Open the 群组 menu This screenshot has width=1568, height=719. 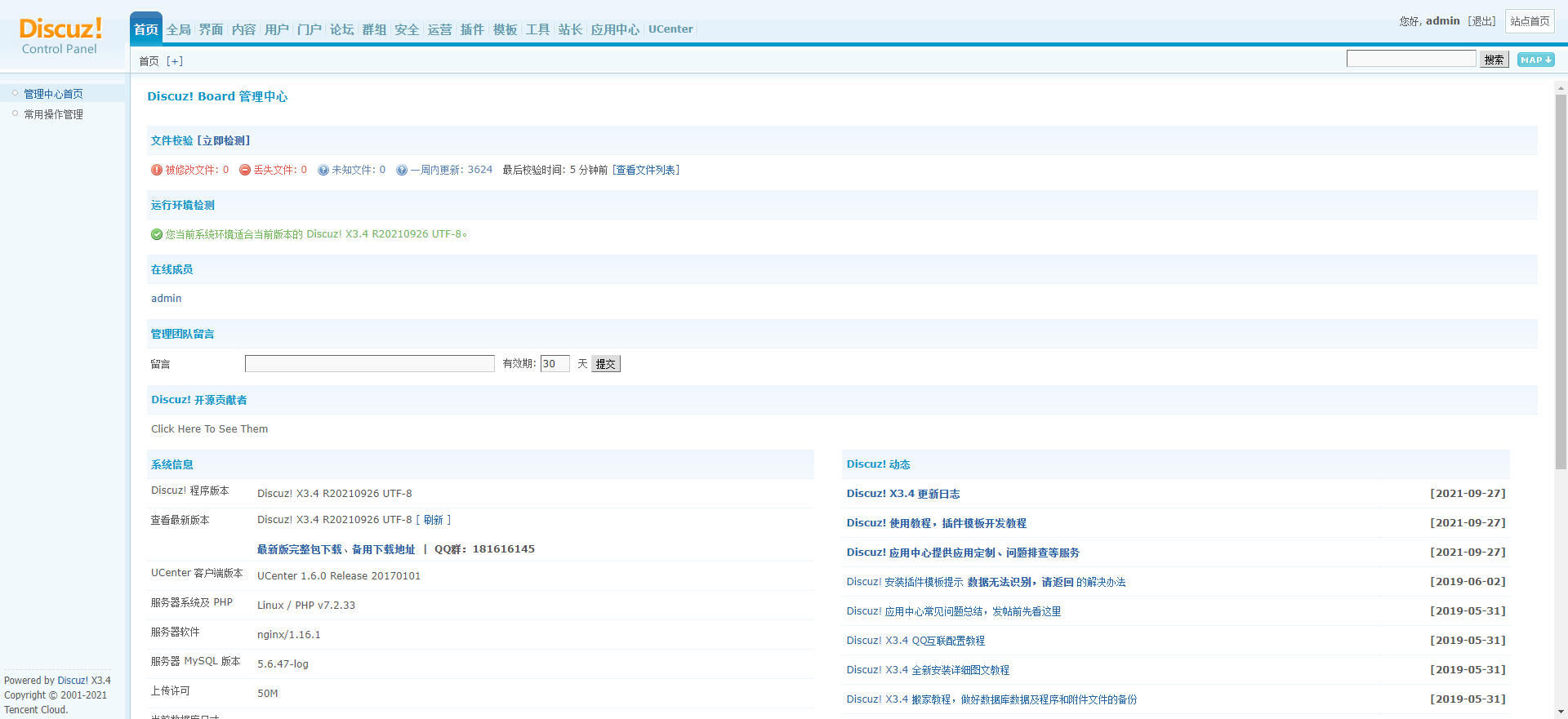(375, 29)
